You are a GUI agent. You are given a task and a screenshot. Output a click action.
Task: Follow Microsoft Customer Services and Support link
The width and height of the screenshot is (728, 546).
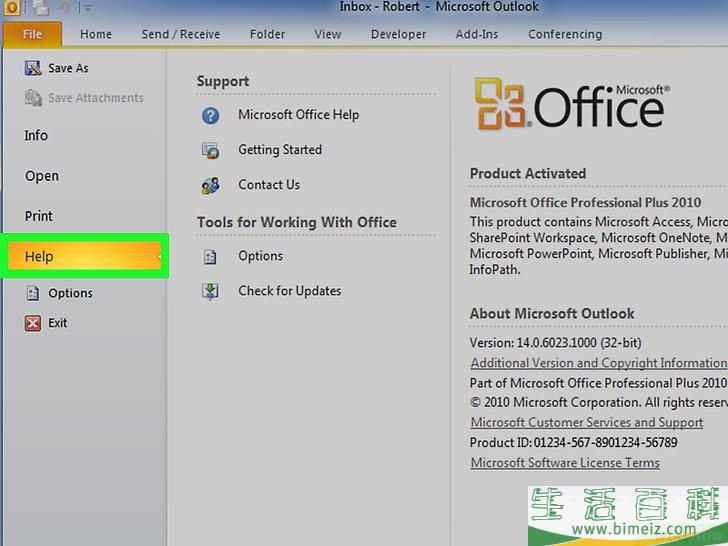[x=586, y=422]
